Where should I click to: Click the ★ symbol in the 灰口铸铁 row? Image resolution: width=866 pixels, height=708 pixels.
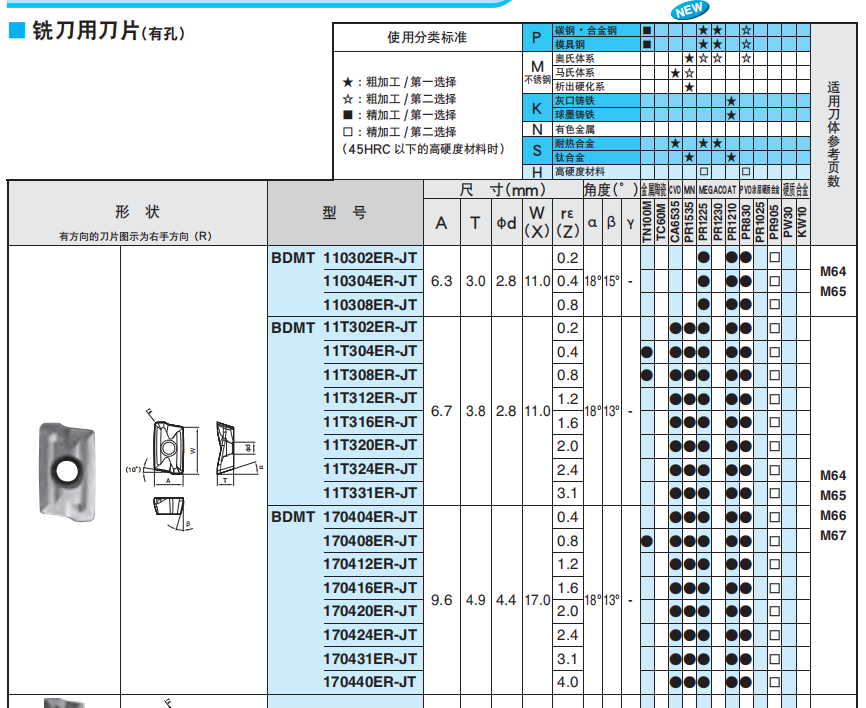[732, 101]
